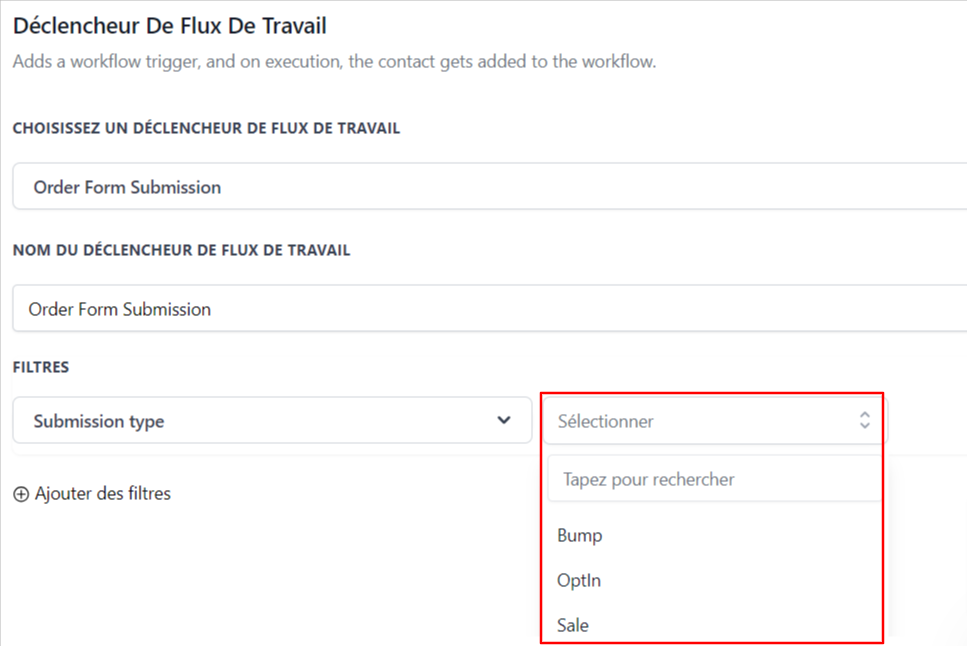Click the plus circle icon beside Ajouter des filtres
The width and height of the screenshot is (967, 646).
[x=21, y=494]
